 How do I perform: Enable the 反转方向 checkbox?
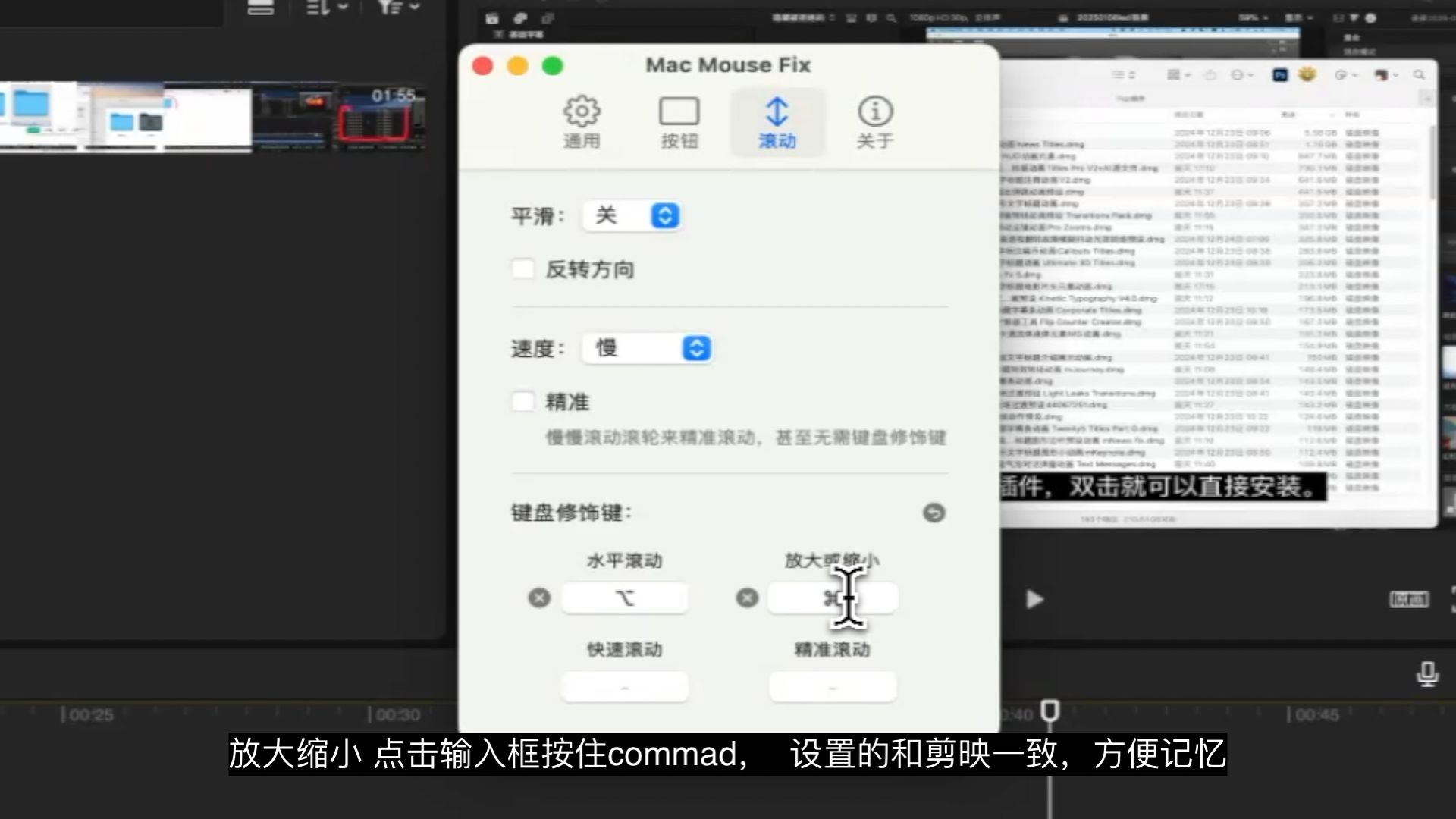click(x=523, y=268)
